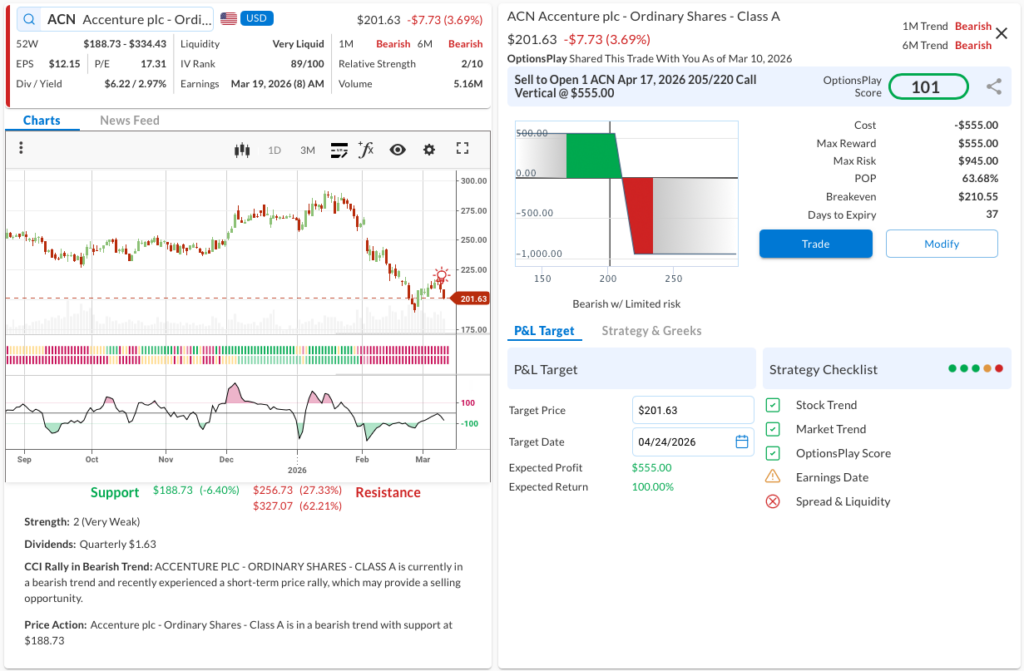This screenshot has width=1024, height=671.
Task: Click the Stock Trend checklist checkbox
Action: (x=773, y=405)
